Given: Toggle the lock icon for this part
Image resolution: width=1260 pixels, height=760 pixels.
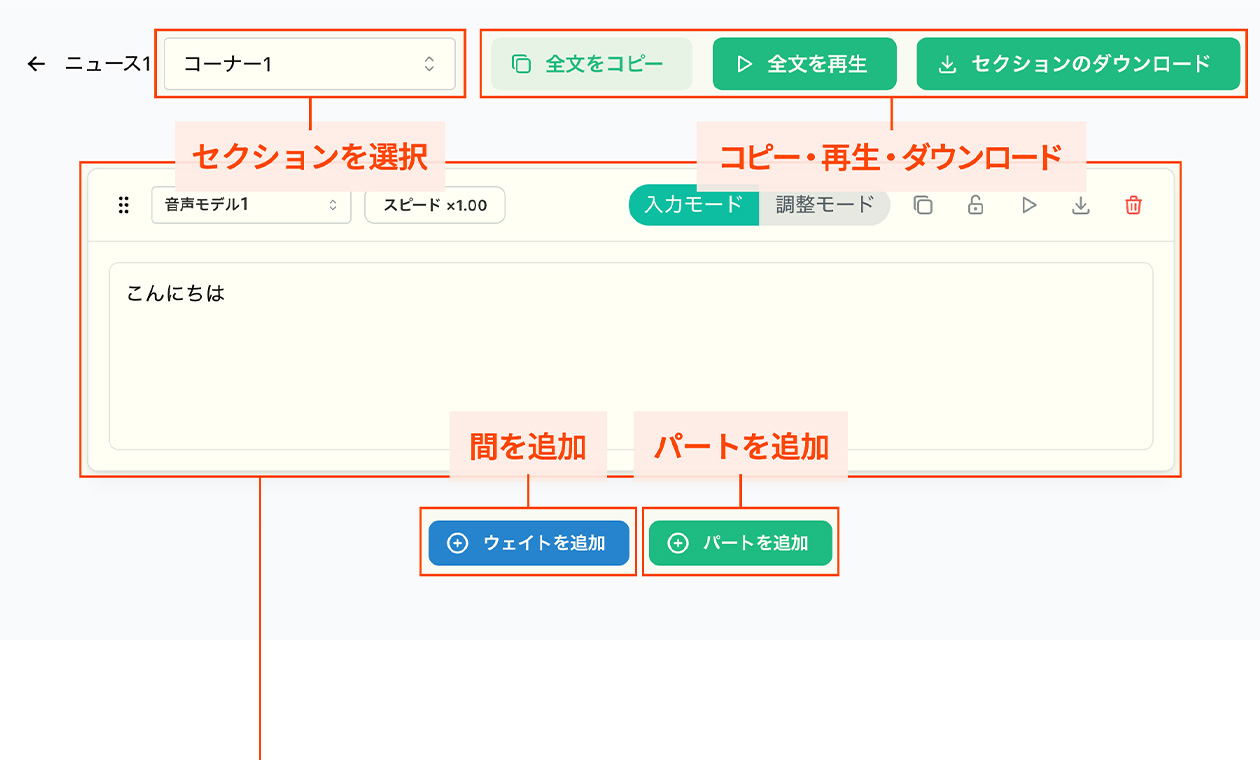Looking at the screenshot, I should point(975,206).
